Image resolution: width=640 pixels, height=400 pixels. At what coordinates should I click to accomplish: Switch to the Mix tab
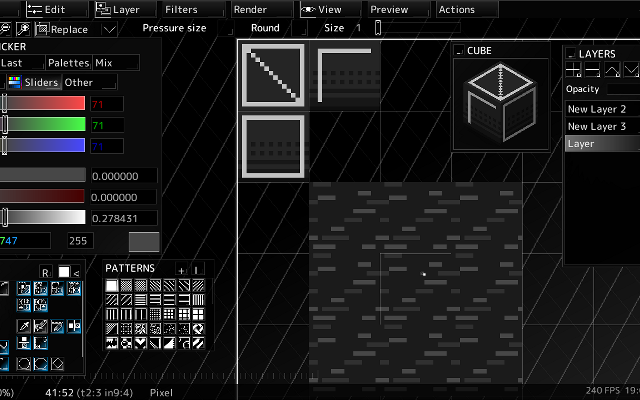(116, 63)
